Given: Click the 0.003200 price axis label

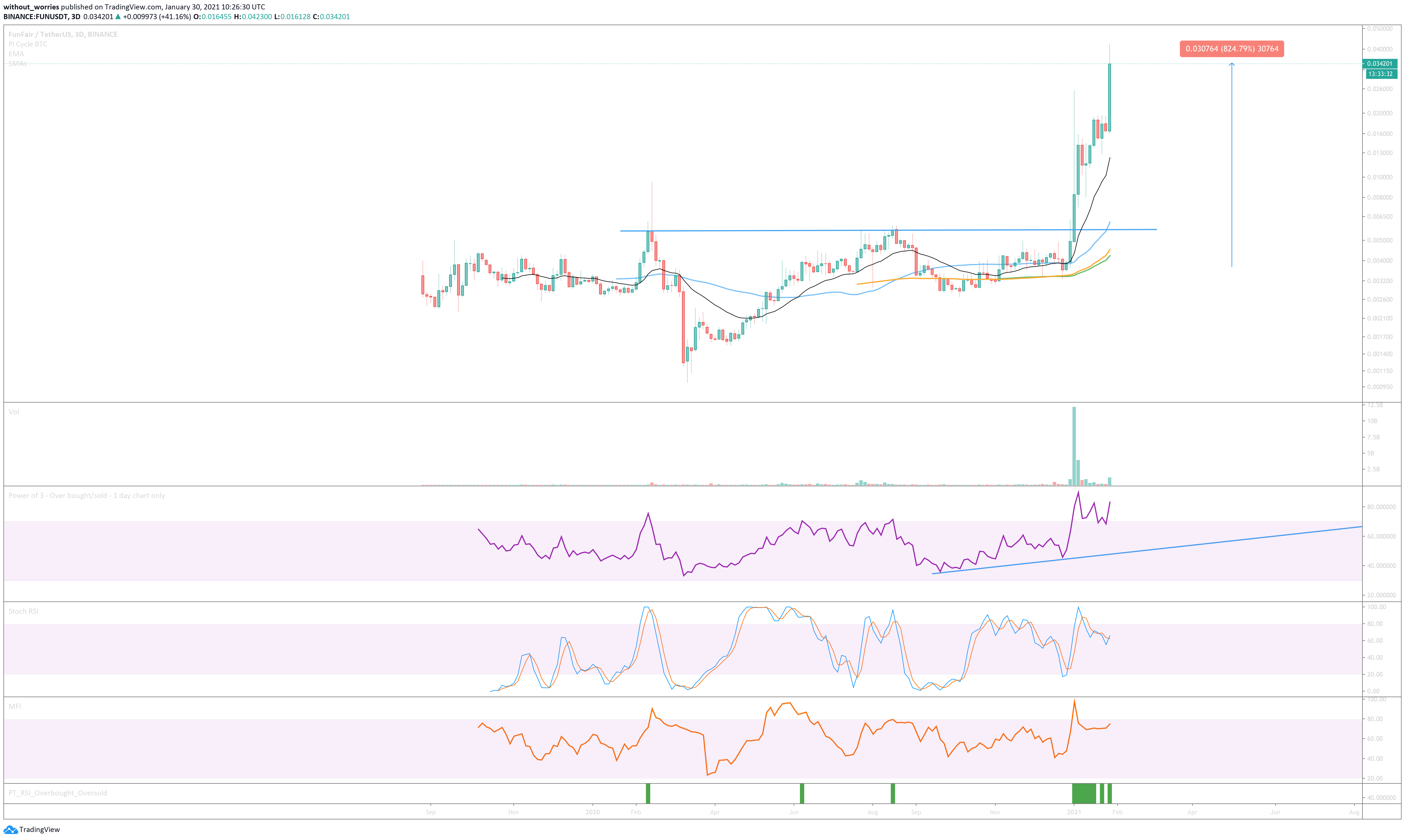Looking at the screenshot, I should pyautogui.click(x=1380, y=281).
